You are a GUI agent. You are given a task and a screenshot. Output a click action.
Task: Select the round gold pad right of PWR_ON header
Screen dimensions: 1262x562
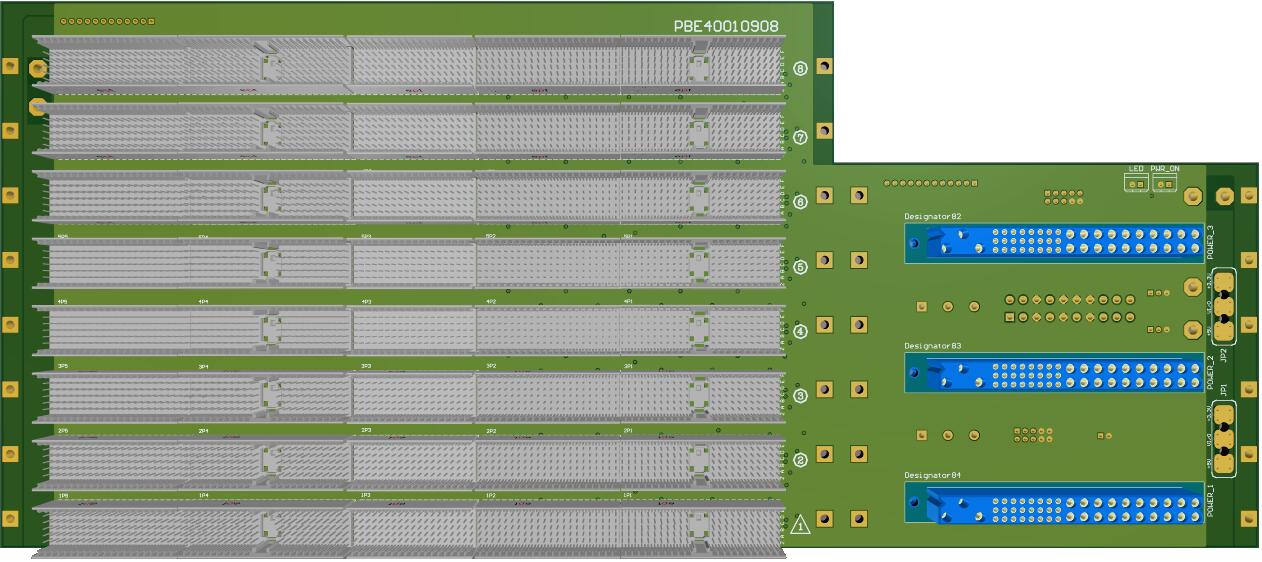(x=1193, y=198)
